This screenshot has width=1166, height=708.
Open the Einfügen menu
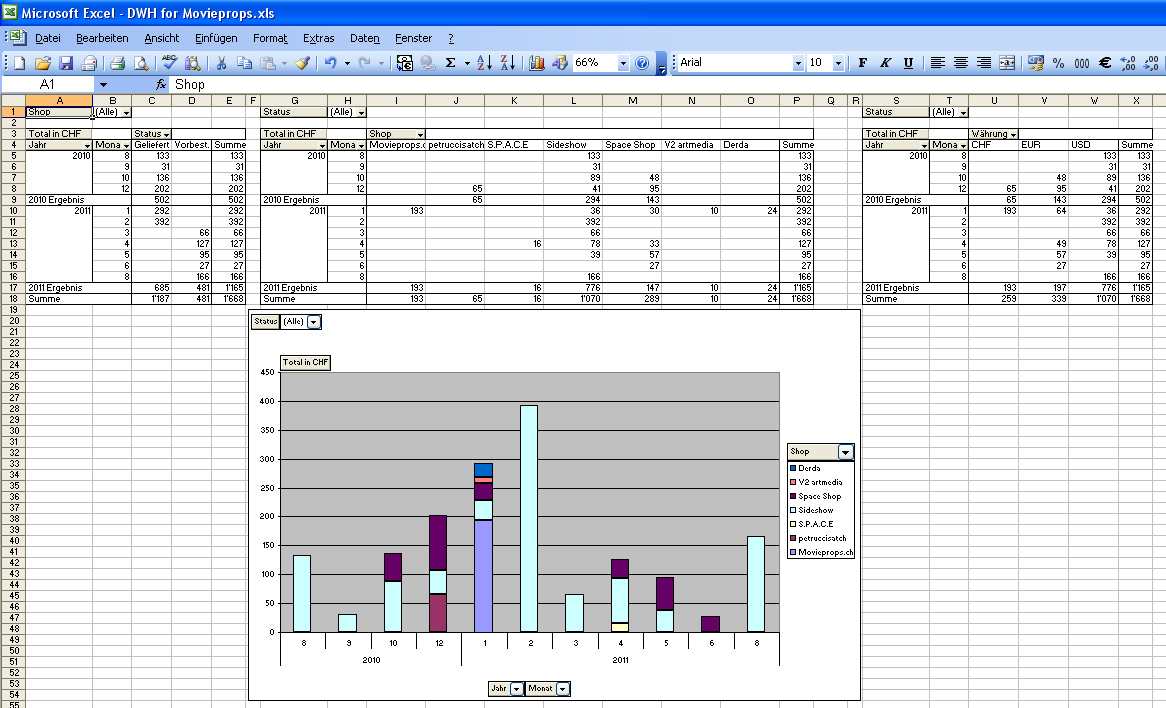coord(216,38)
